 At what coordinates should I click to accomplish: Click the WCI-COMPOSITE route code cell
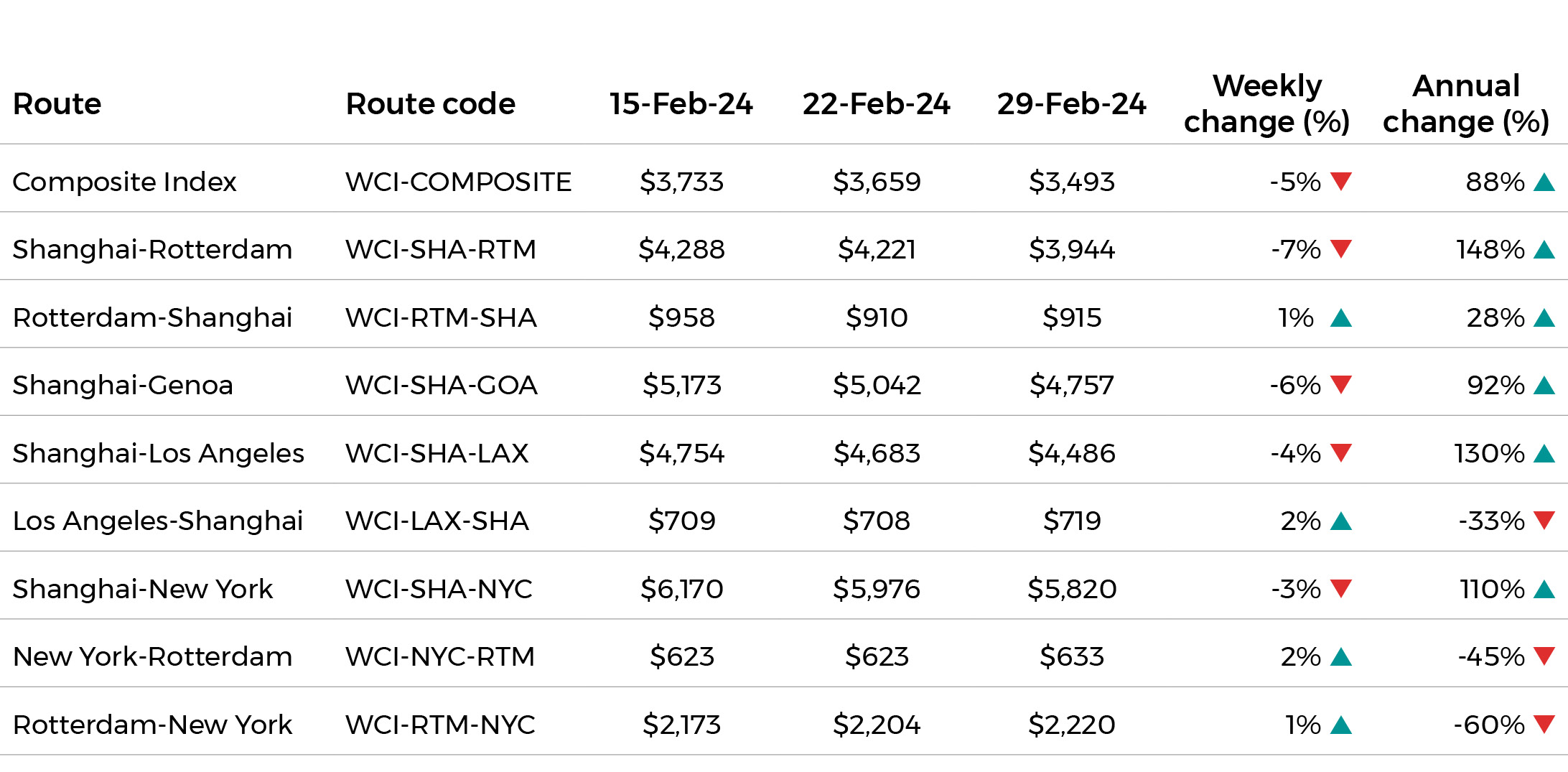(458, 182)
